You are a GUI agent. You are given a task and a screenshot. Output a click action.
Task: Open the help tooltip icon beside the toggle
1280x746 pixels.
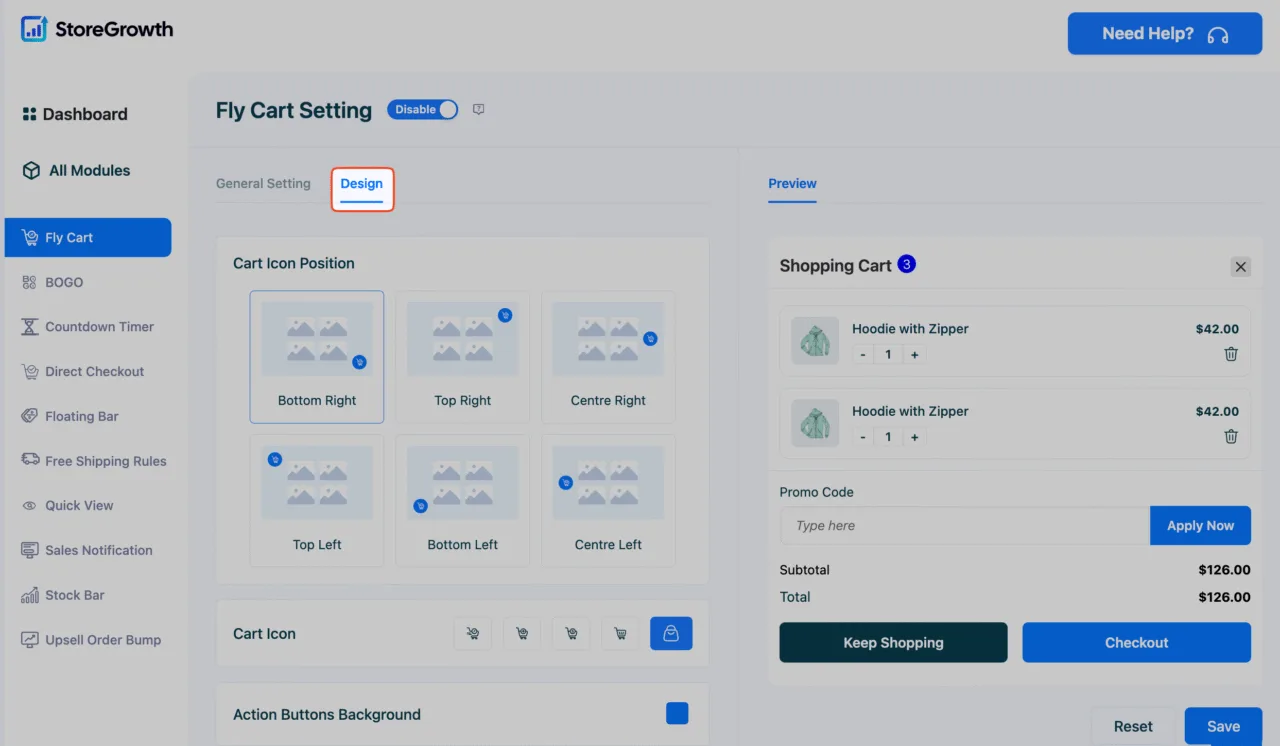[479, 110]
